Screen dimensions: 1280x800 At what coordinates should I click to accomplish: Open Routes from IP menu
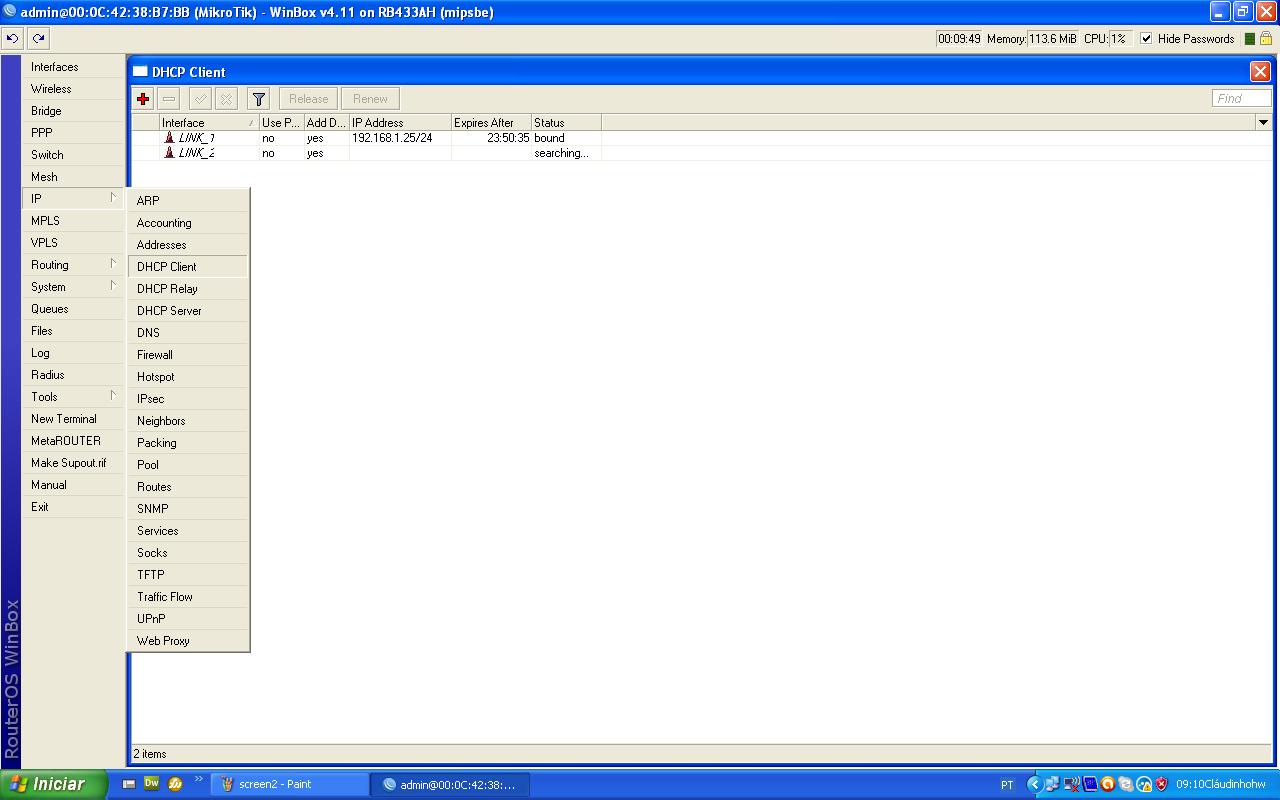(188, 487)
